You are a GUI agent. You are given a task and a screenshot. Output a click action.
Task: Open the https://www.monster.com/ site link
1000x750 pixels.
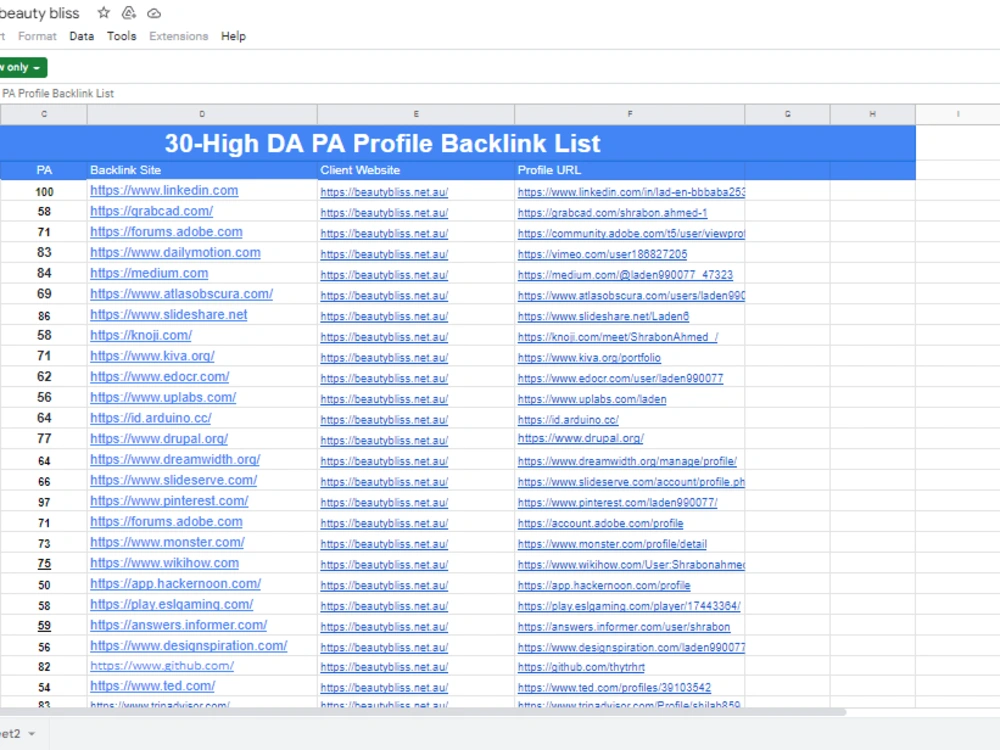click(x=168, y=542)
